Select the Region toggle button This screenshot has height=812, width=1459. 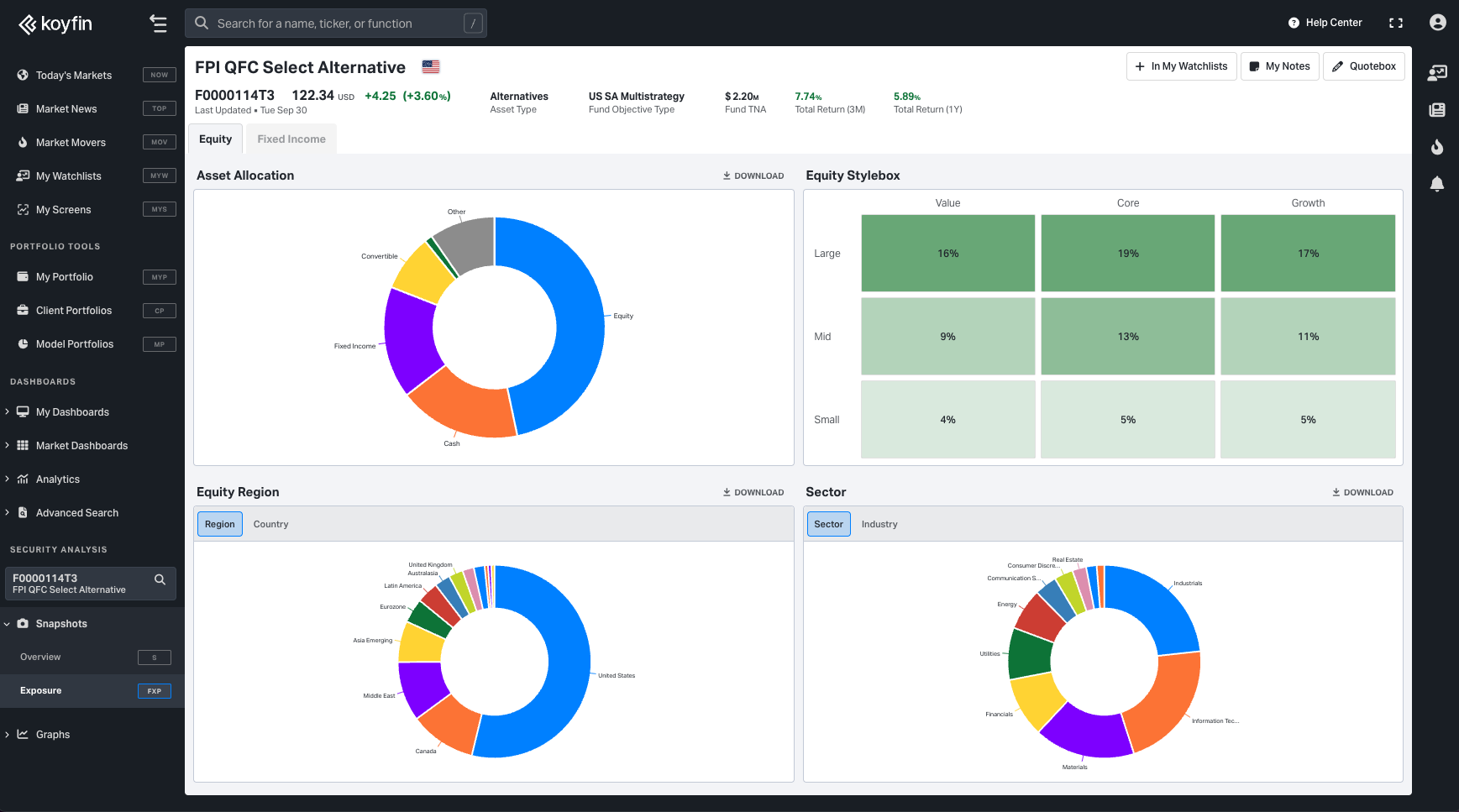220,524
